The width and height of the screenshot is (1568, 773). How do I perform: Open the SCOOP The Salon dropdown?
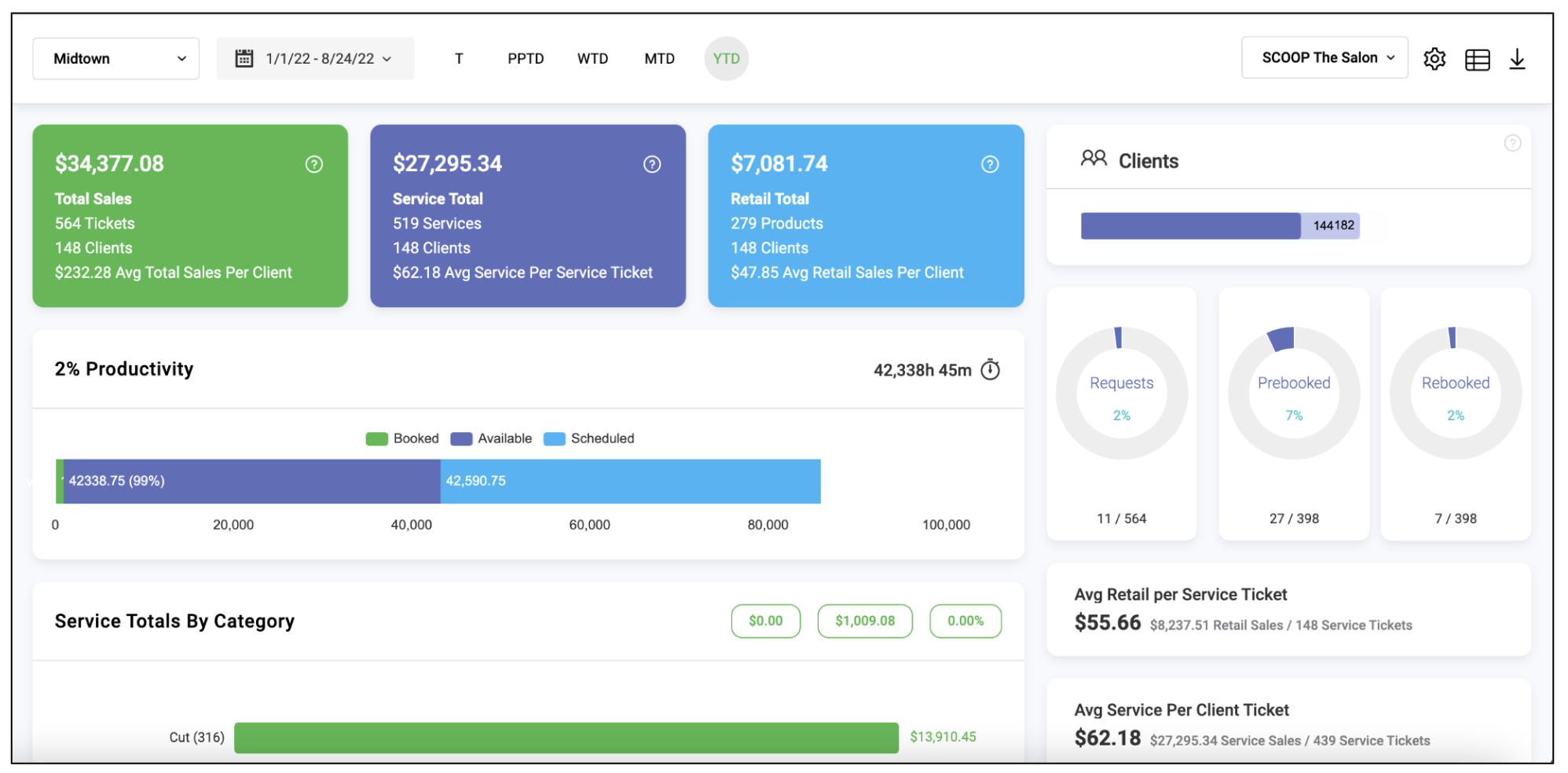pos(1324,57)
